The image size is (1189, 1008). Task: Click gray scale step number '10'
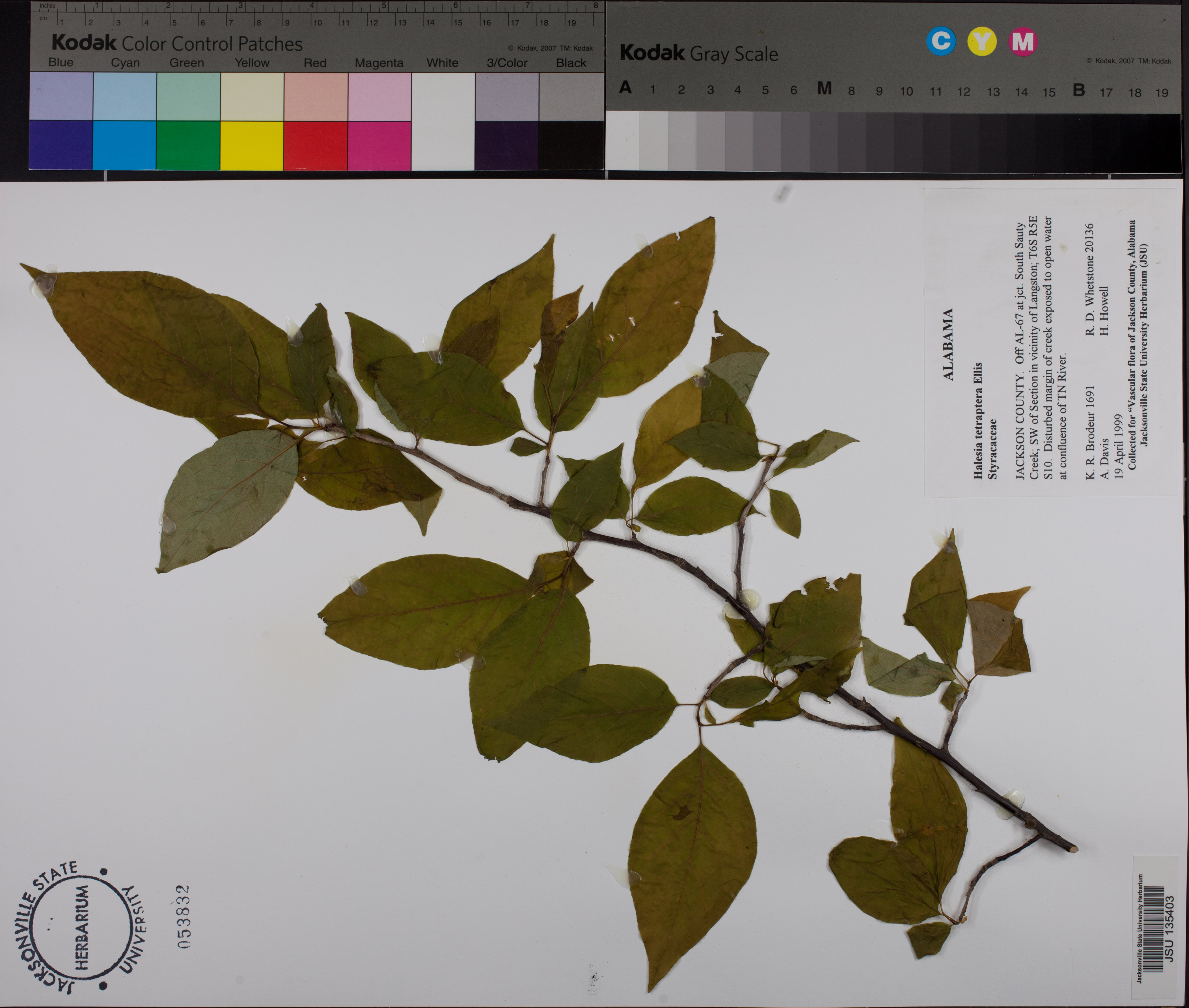coord(906,91)
